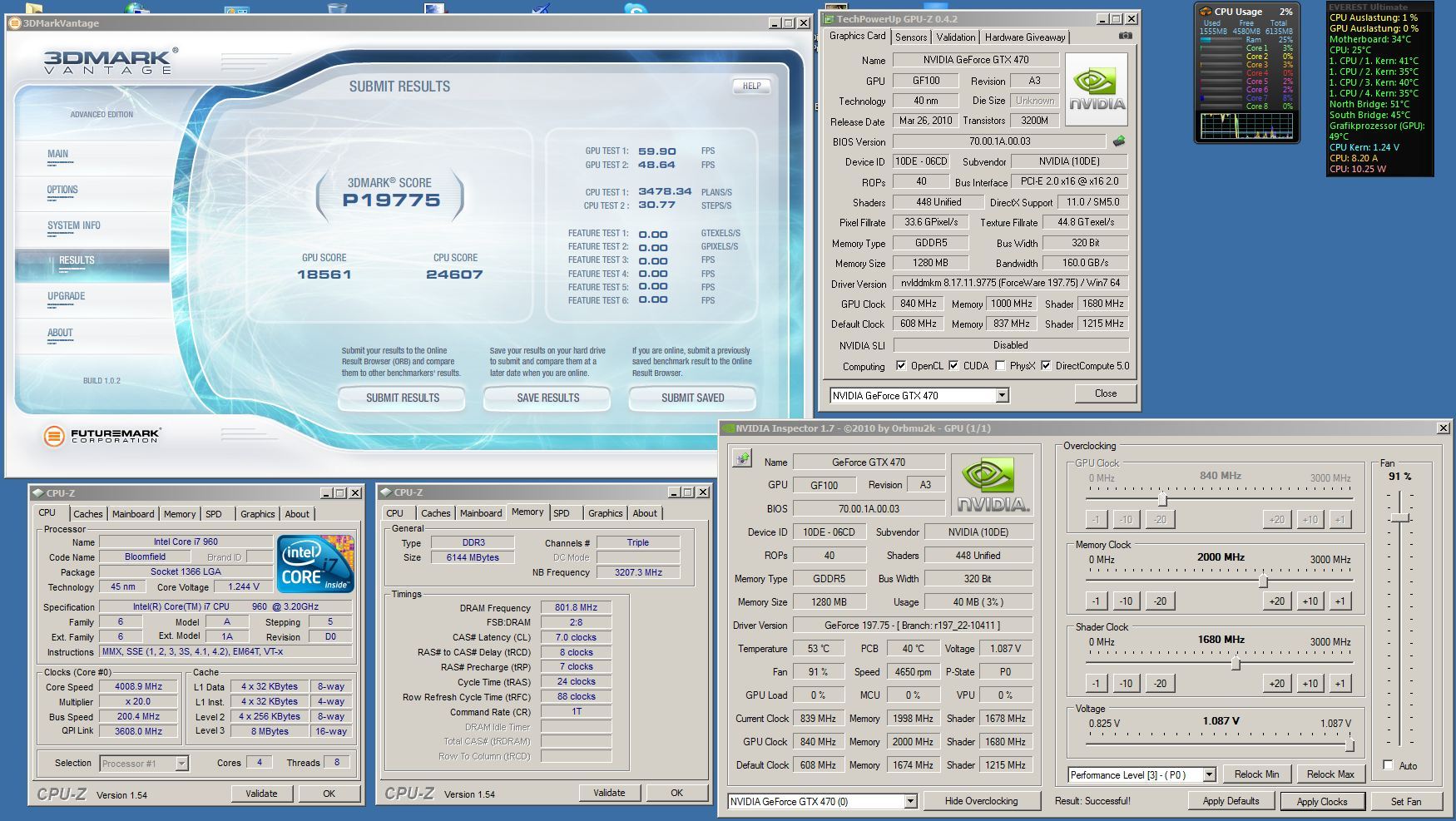Viewport: 1456px width, 821px height.
Task: Click the SUBMIT SAVED button
Action: pyautogui.click(x=692, y=398)
